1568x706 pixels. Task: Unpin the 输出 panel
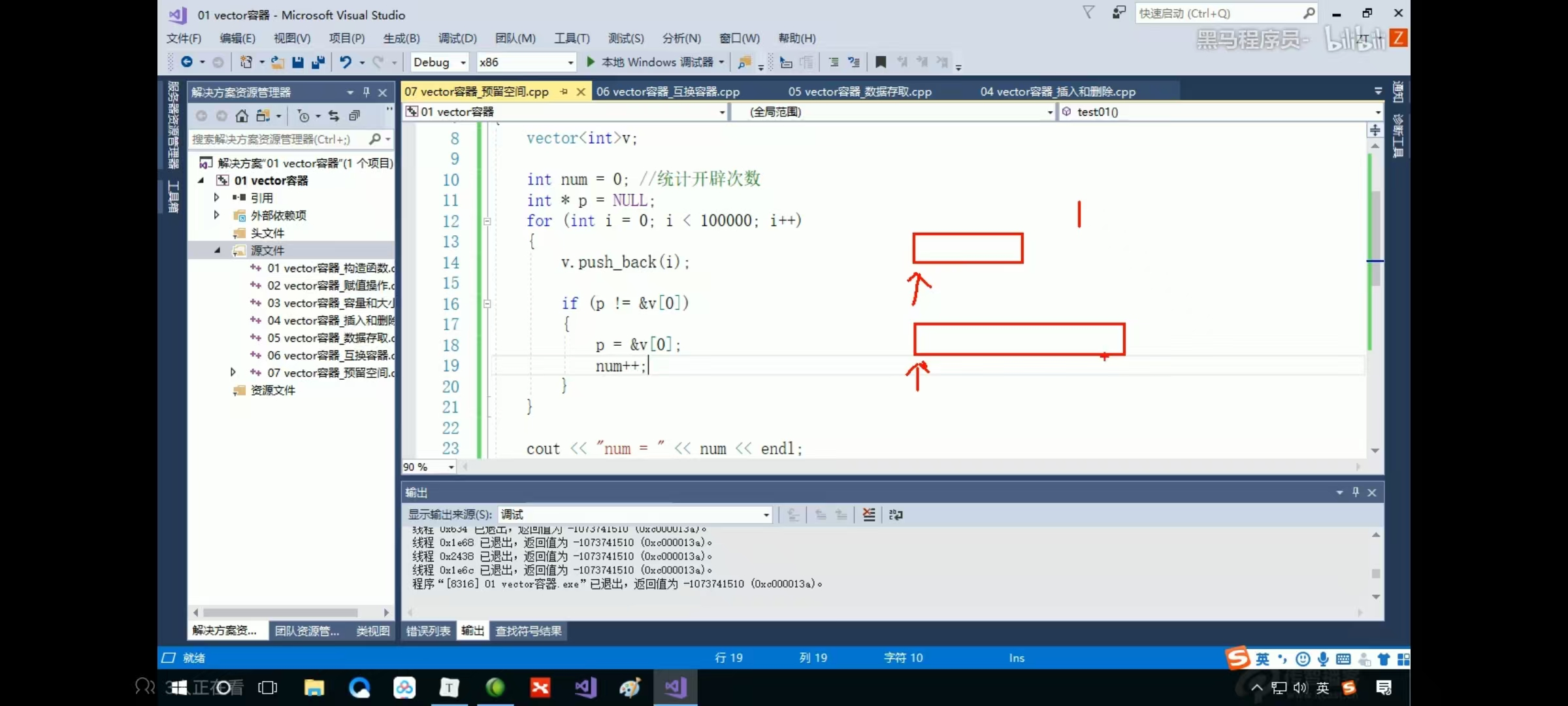(1355, 492)
